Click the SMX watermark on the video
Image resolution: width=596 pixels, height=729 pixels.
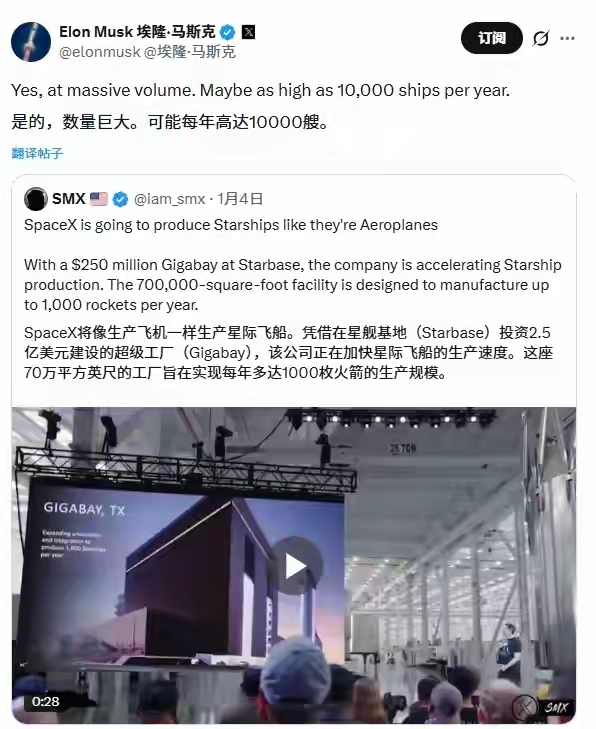tap(556, 707)
